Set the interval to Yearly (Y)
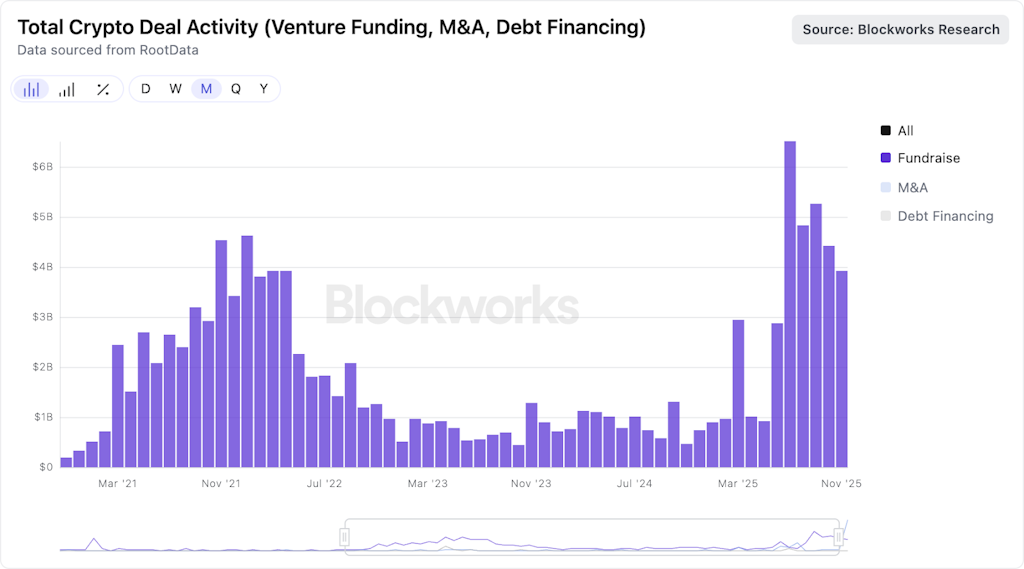1024x569 pixels. (x=264, y=89)
